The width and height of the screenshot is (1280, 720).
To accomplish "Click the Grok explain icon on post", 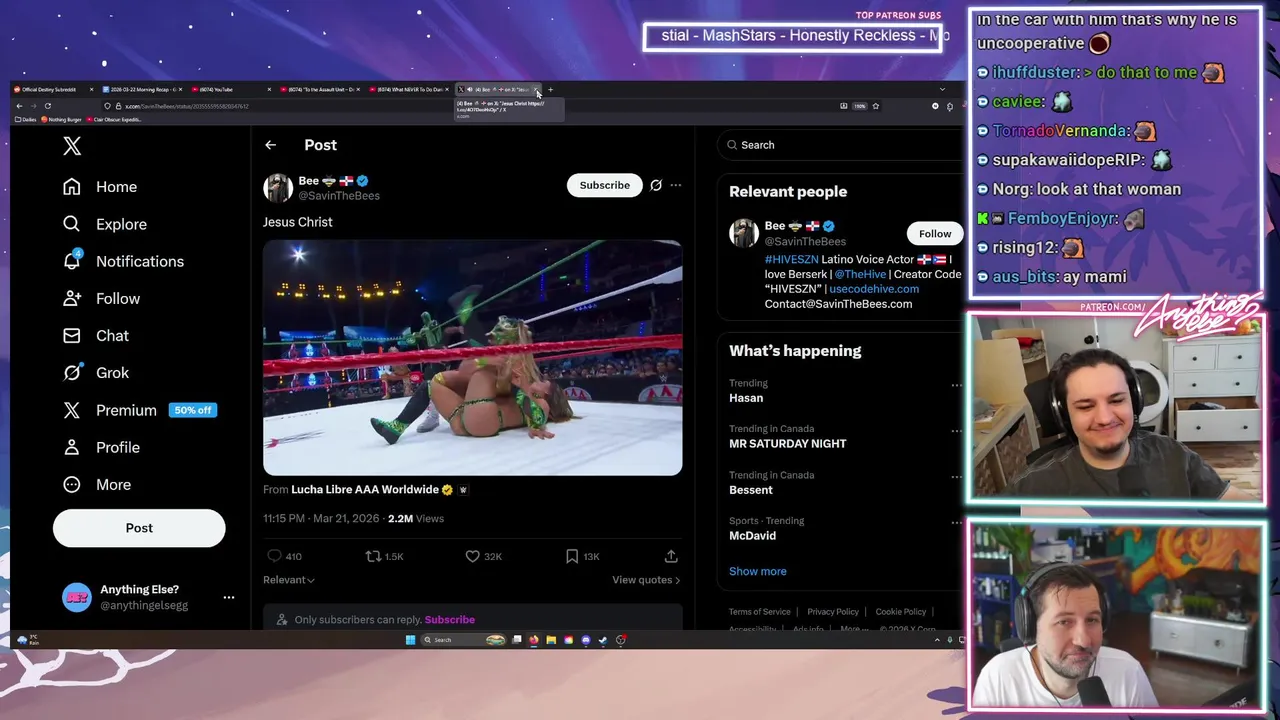I will 656,185.
